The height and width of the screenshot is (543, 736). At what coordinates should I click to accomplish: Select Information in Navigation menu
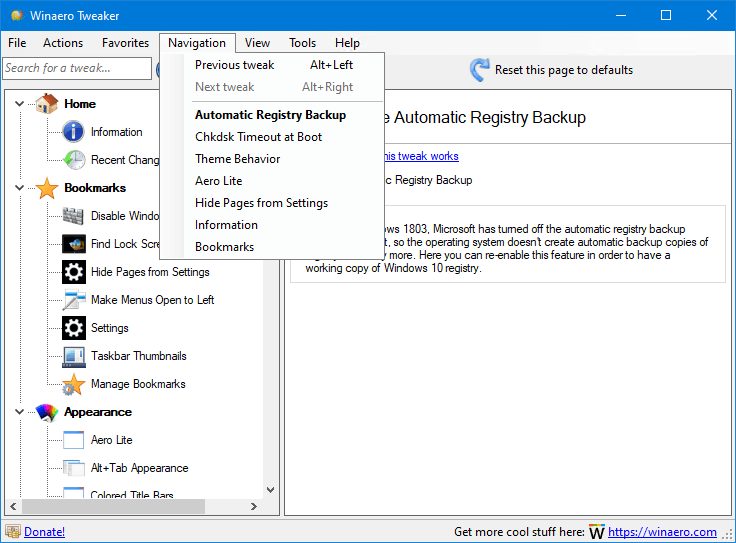pyautogui.click(x=273, y=225)
